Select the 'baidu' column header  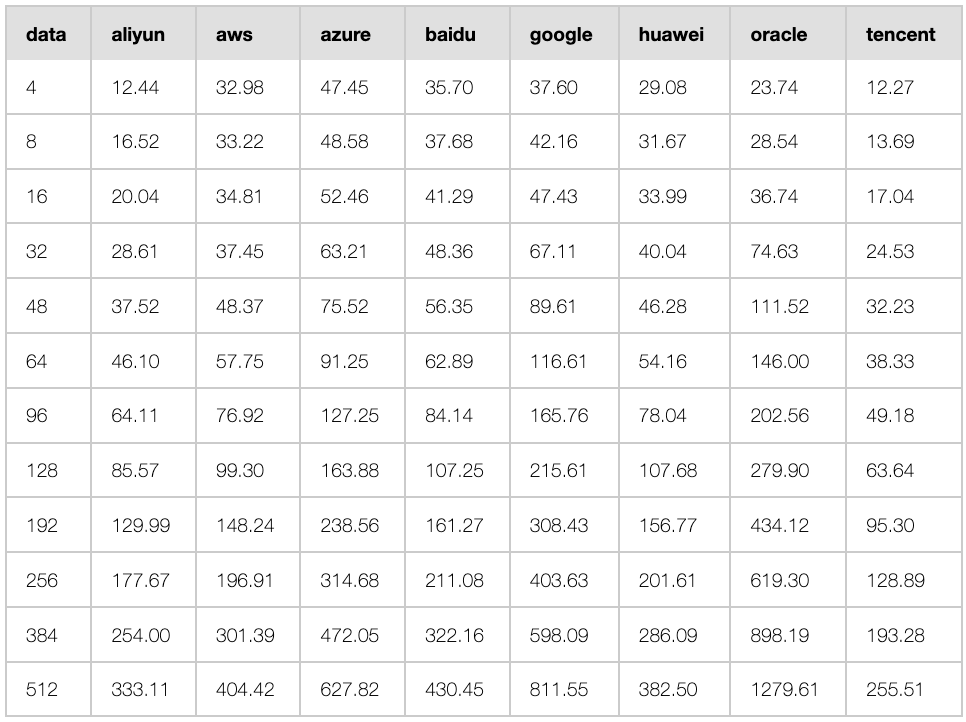[x=457, y=34]
